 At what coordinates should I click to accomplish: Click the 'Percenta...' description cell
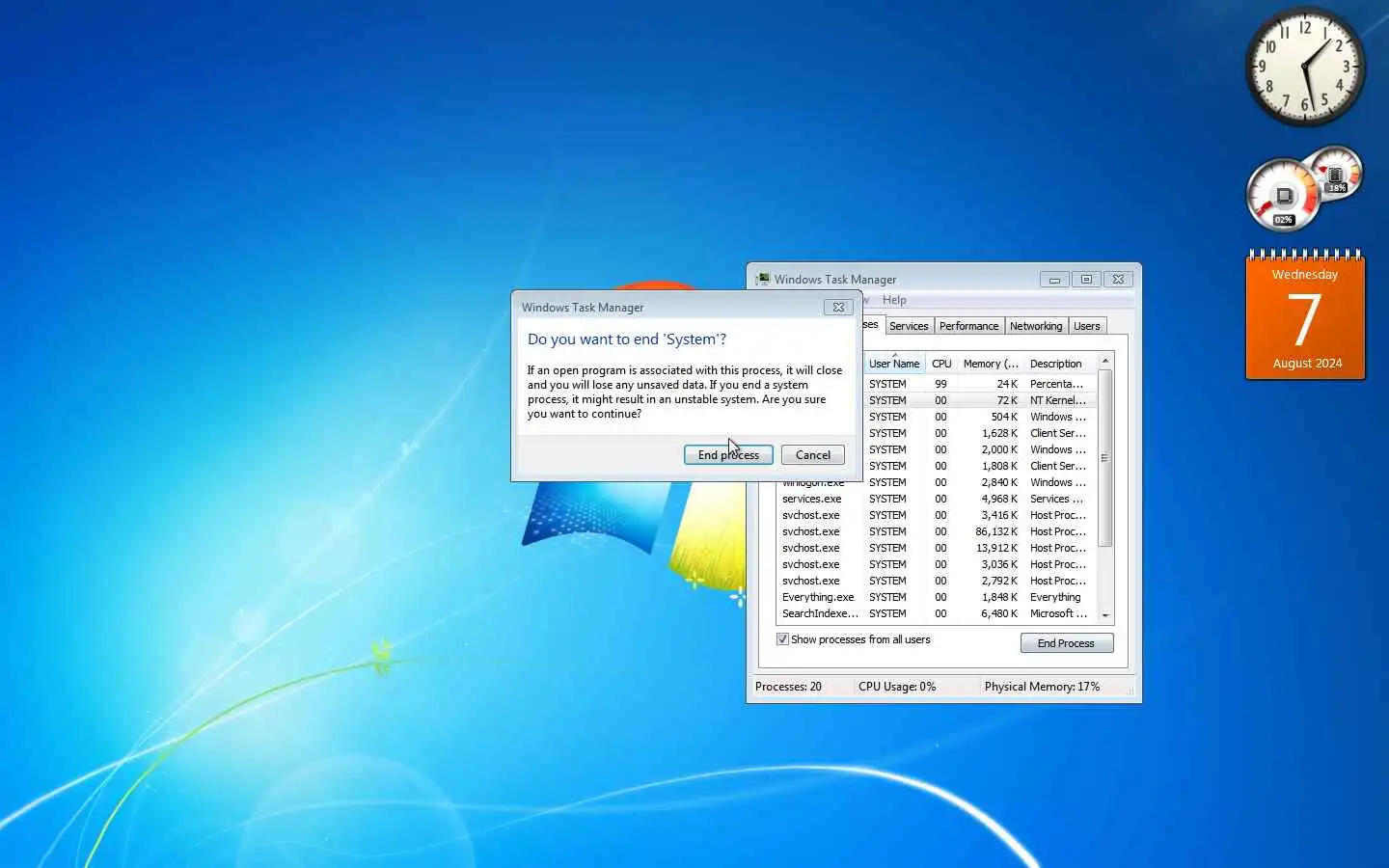click(x=1057, y=384)
